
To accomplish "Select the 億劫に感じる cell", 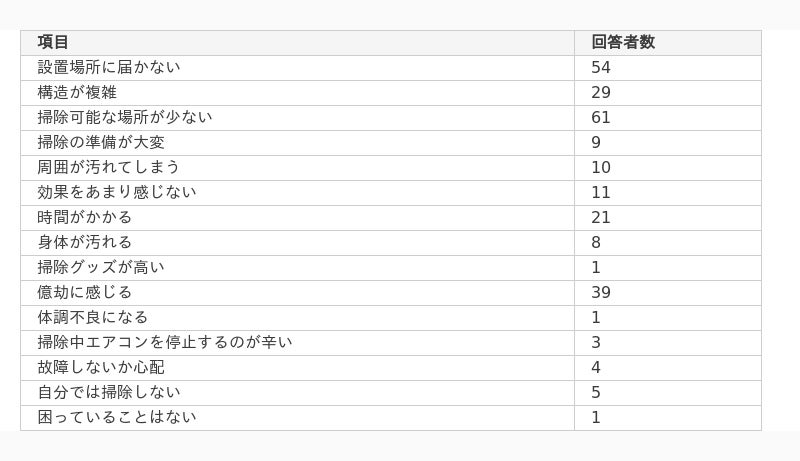I will point(297,292).
